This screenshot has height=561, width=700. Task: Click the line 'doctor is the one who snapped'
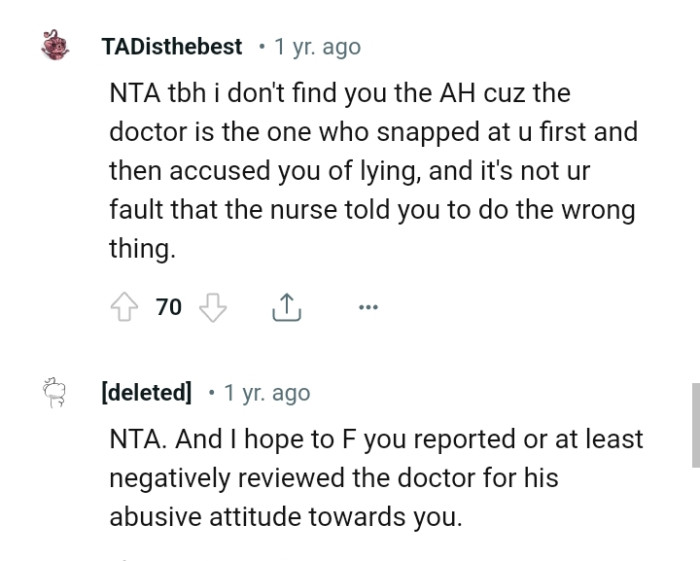click(x=373, y=133)
